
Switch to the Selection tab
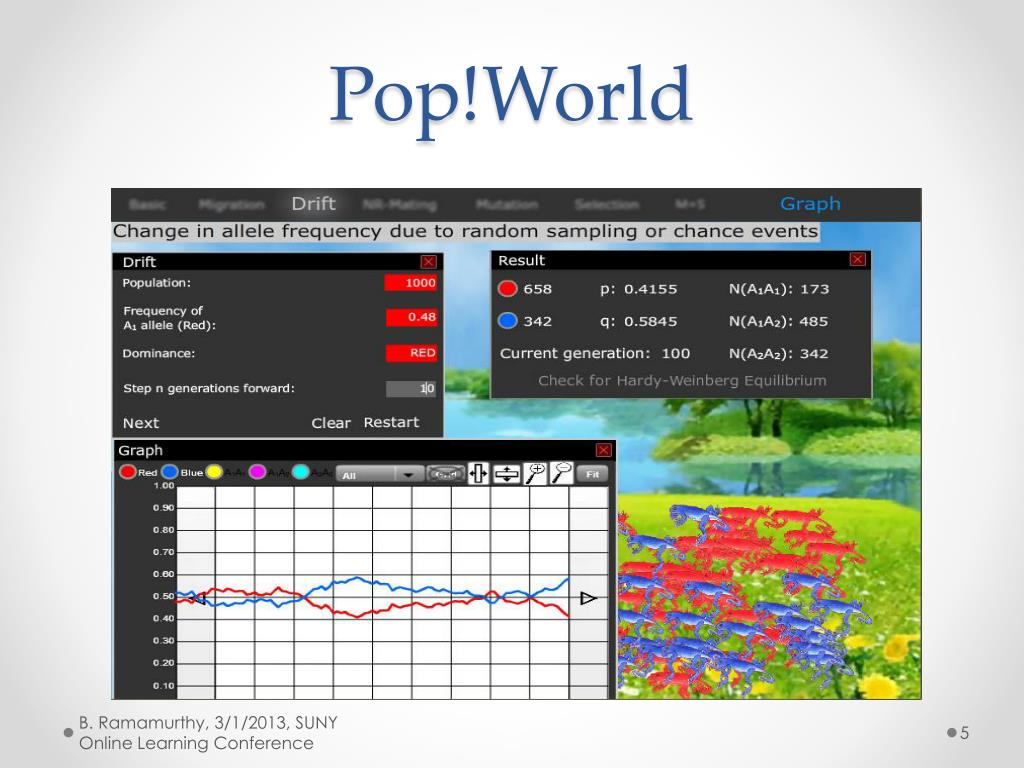point(607,204)
